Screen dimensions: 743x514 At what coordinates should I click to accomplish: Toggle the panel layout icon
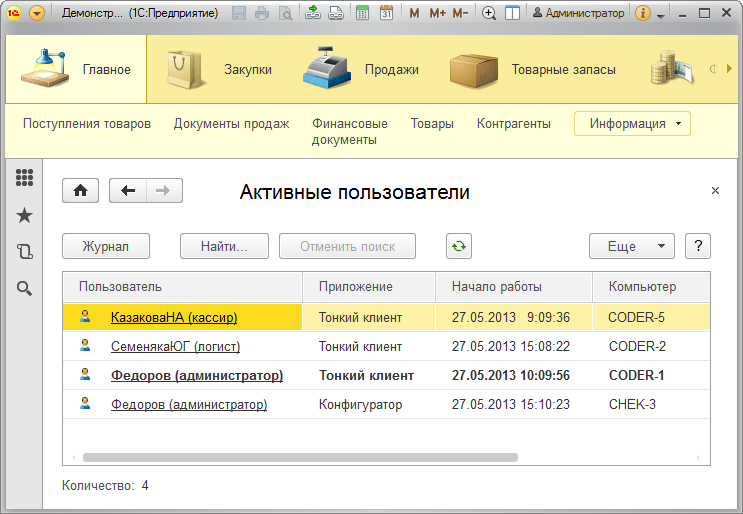[x=512, y=13]
